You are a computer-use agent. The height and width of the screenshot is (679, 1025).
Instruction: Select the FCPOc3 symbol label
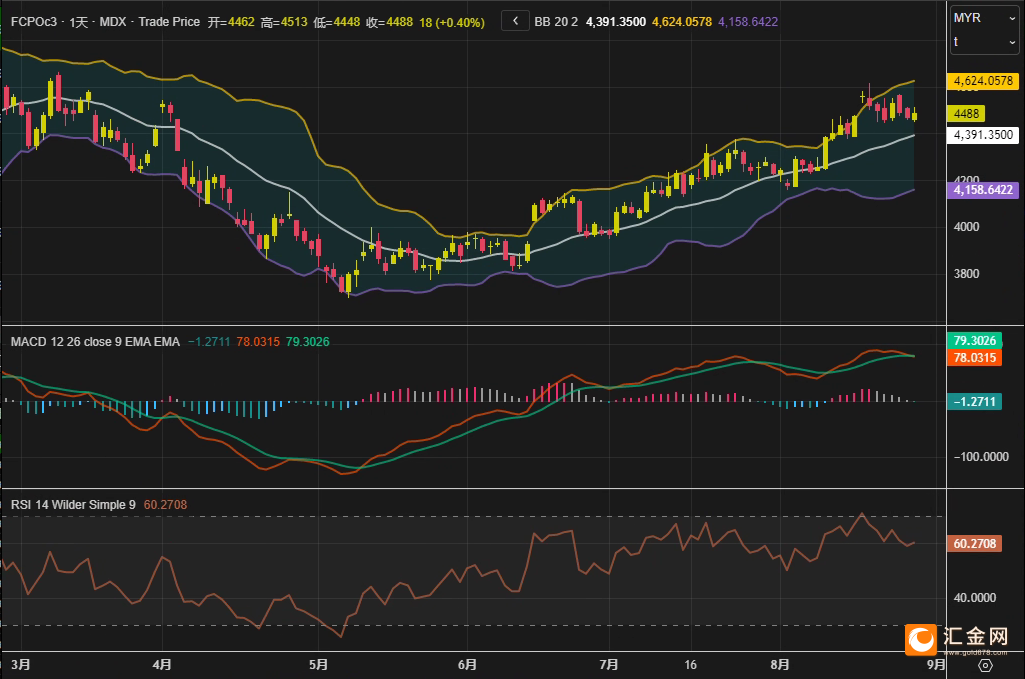[x=34, y=22]
